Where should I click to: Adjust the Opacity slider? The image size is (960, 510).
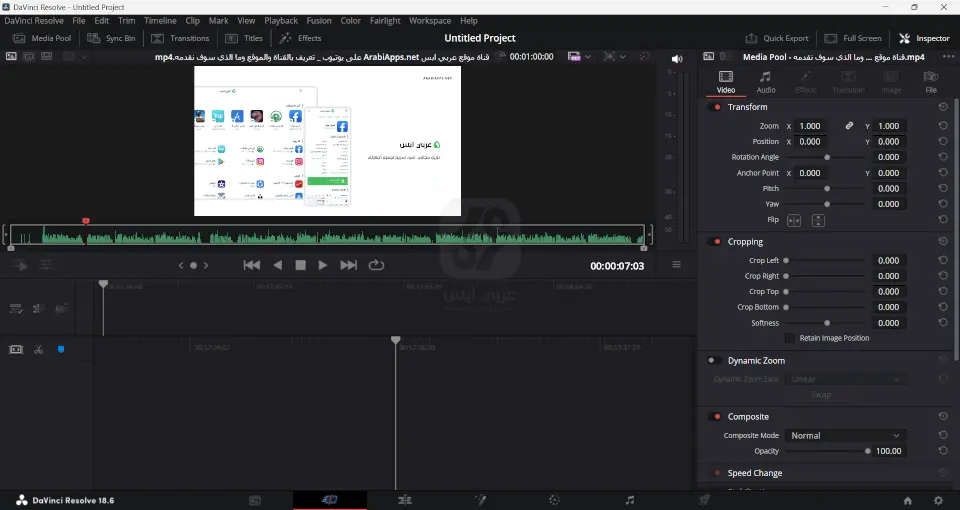[827, 451]
